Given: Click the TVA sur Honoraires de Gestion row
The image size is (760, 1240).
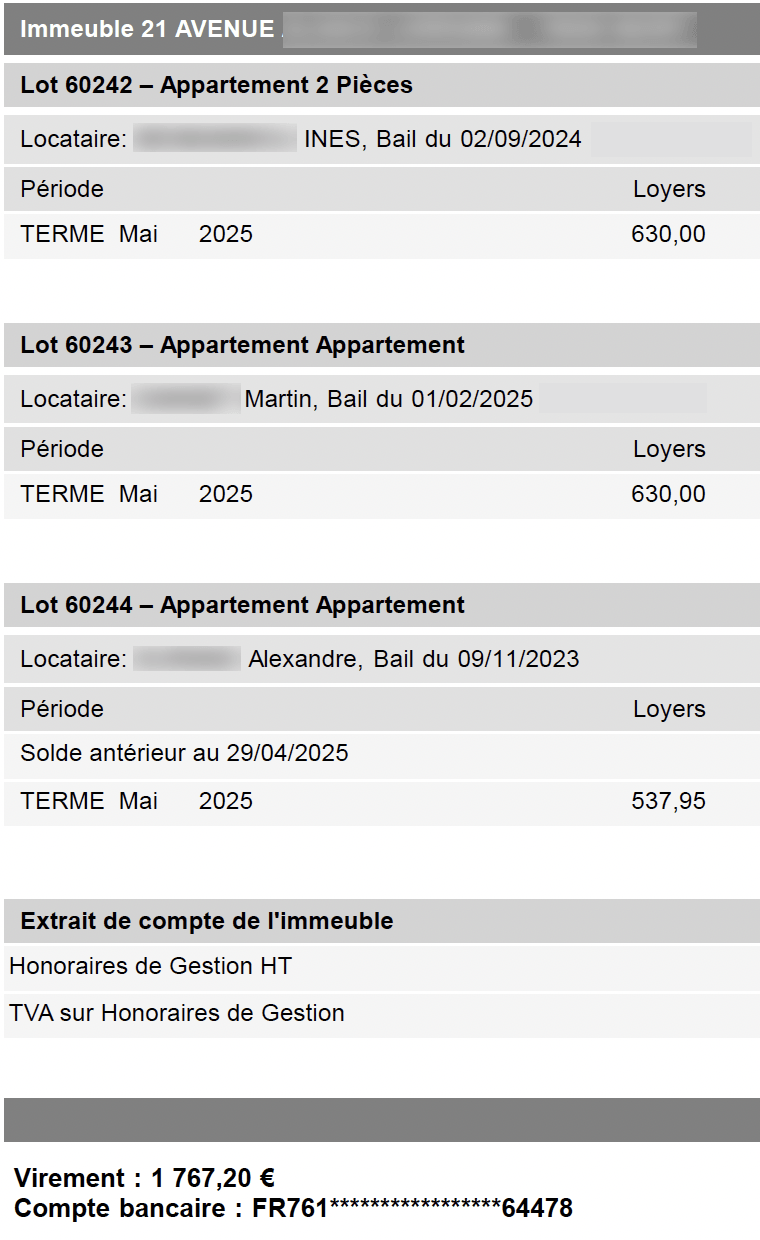Looking at the screenshot, I should click(x=176, y=1013).
